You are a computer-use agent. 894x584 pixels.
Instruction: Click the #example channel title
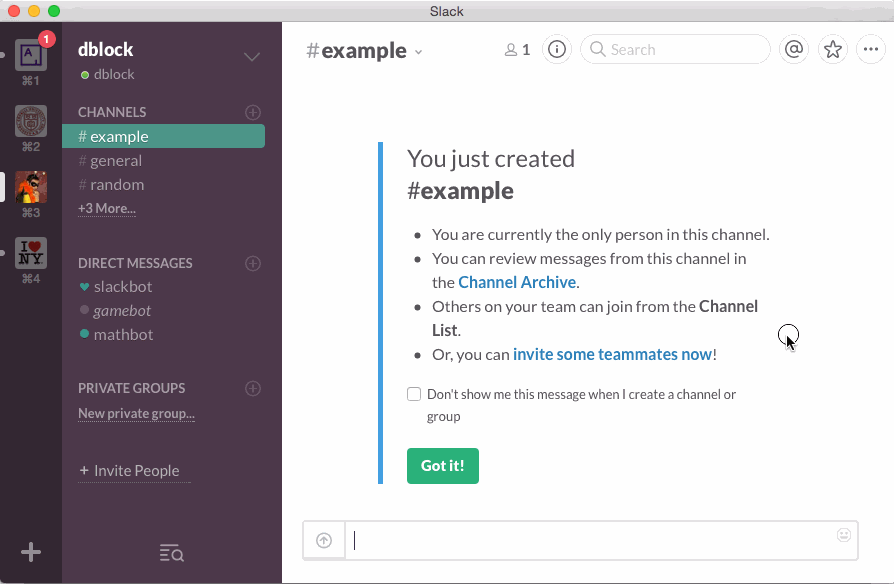pos(356,51)
